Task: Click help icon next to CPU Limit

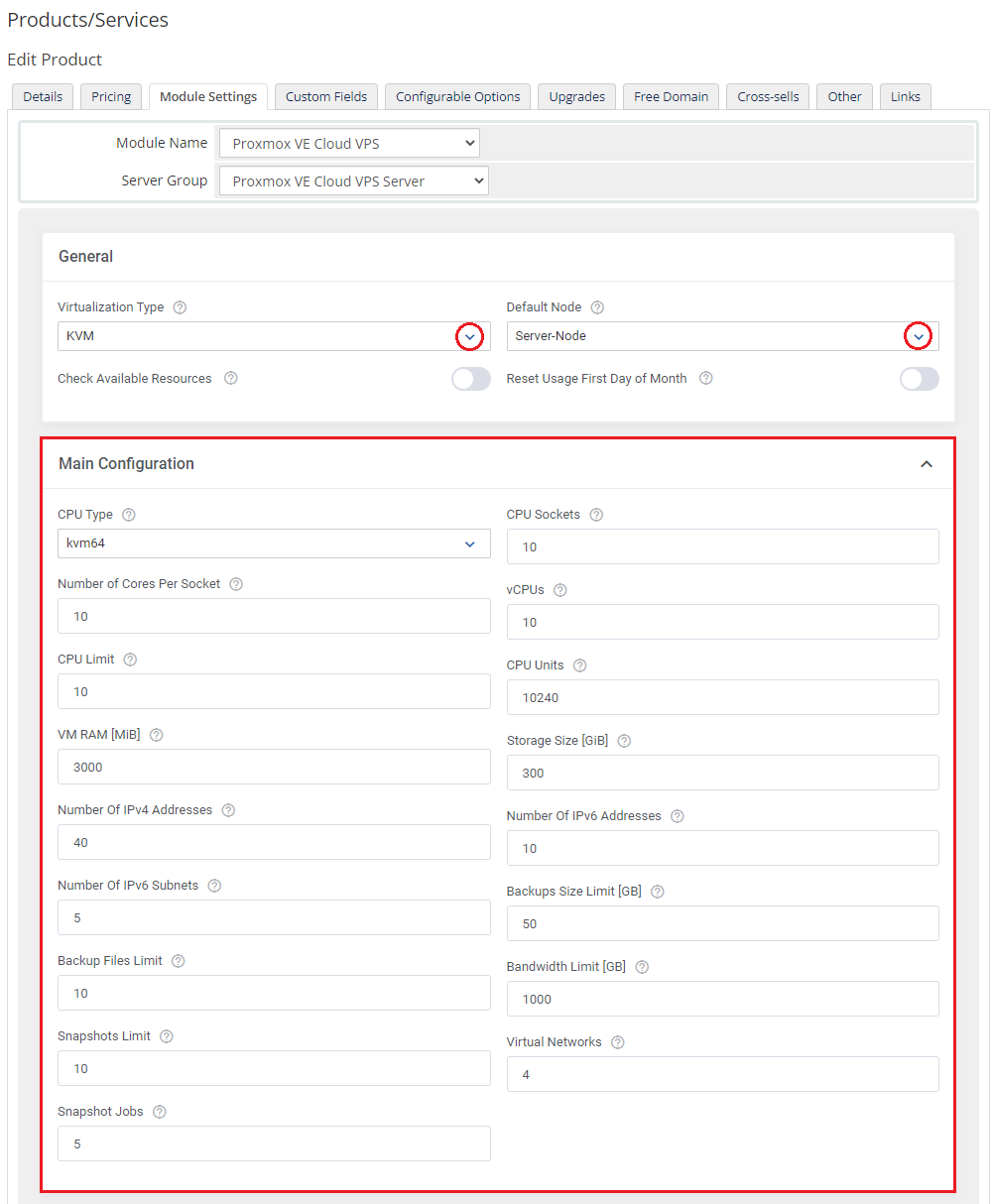Action: tap(130, 660)
